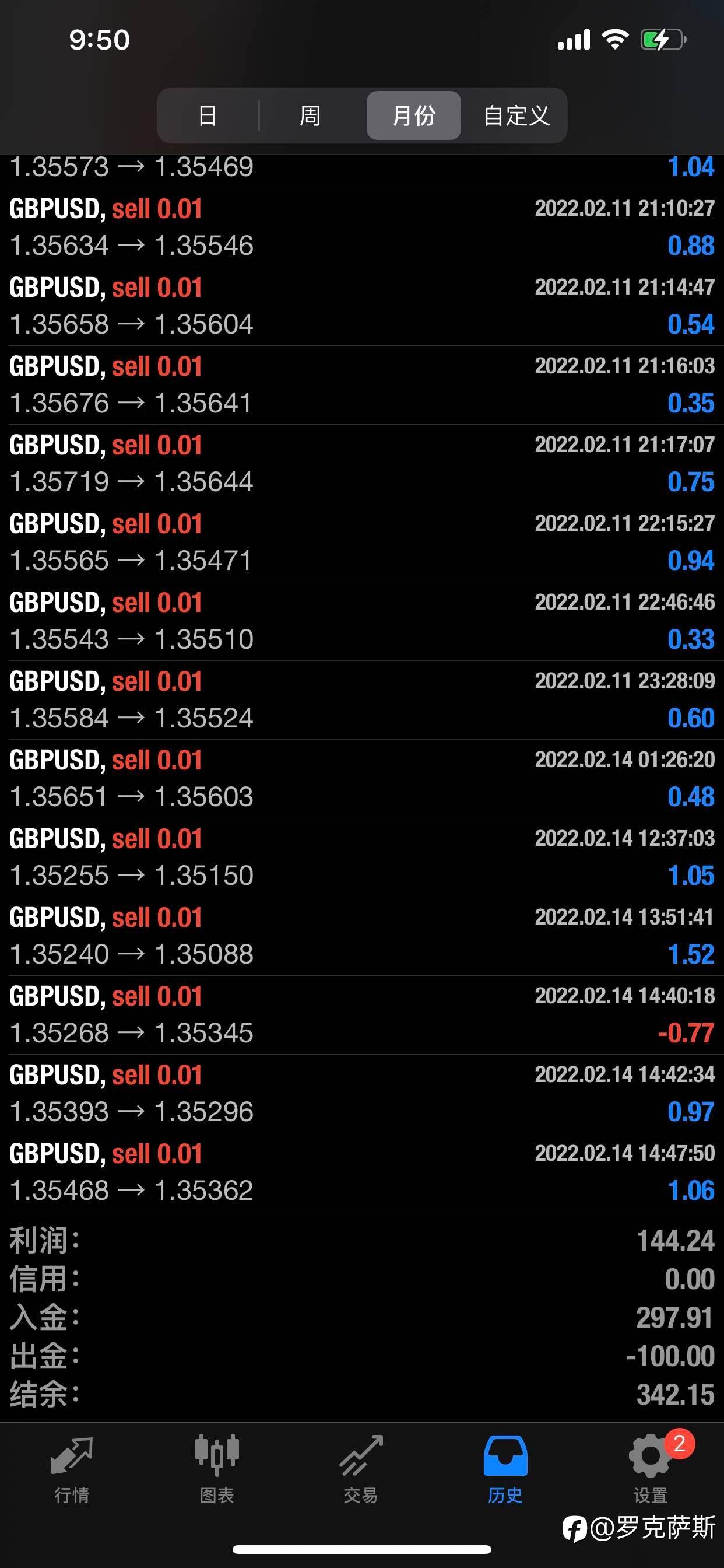Tap the partially visible trade with profit 1.04
The image size is (724, 1568).
(x=362, y=171)
